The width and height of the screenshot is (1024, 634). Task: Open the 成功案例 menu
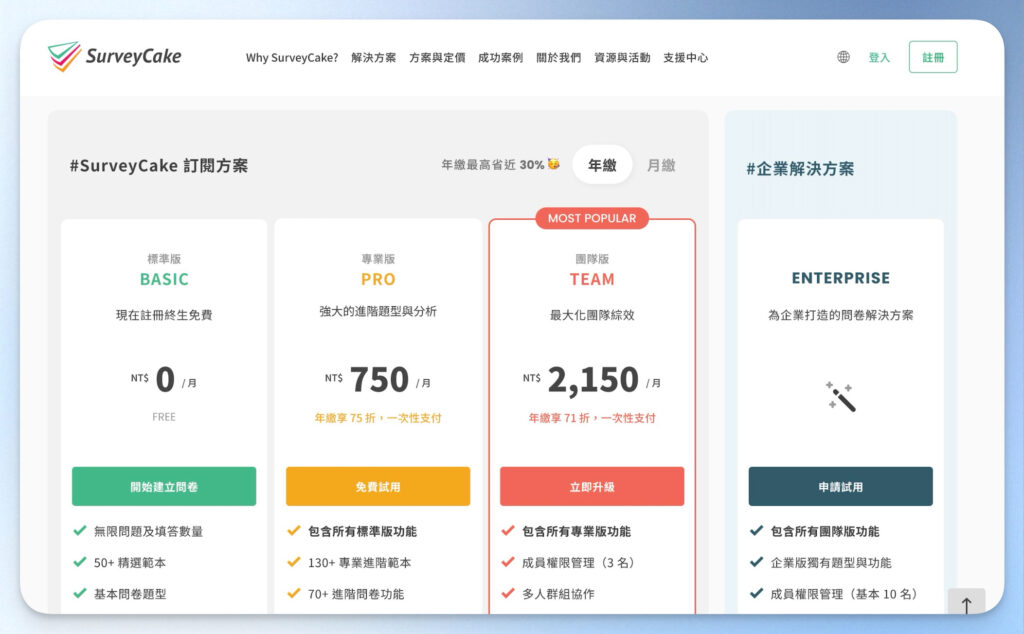click(500, 57)
